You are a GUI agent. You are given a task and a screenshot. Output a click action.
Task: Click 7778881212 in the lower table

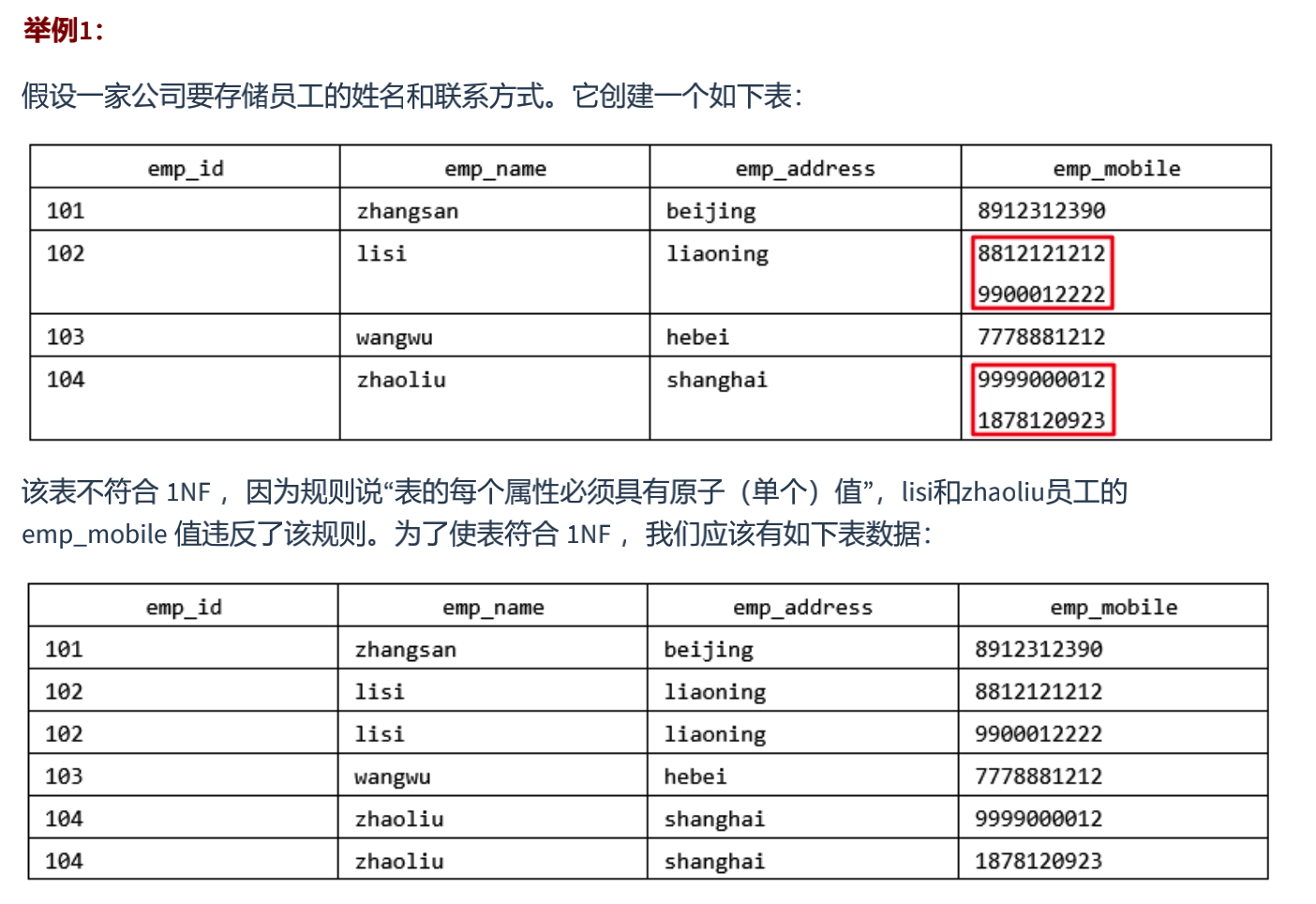[x=1039, y=776]
